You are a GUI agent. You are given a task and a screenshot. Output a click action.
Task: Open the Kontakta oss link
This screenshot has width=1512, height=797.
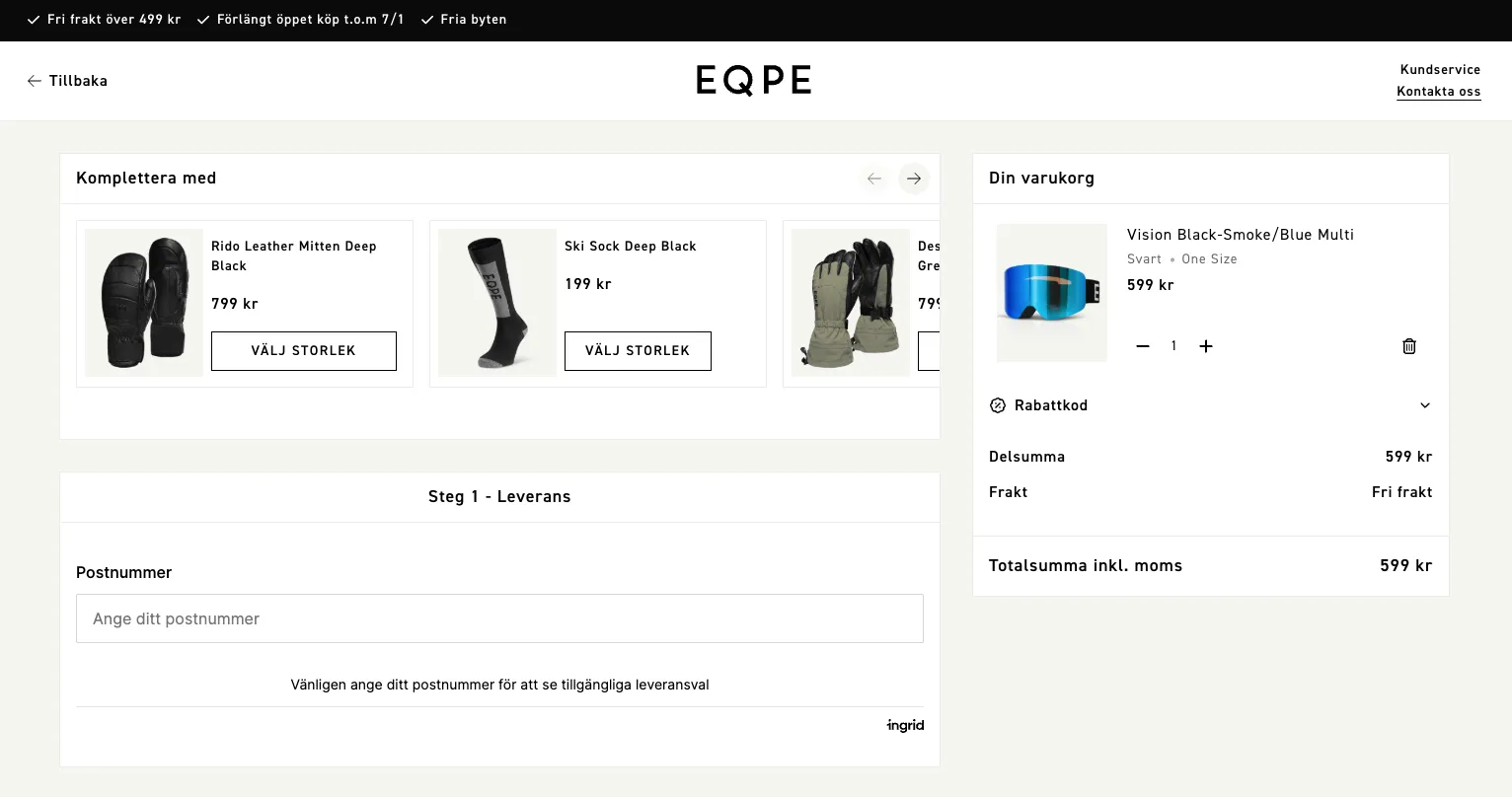[x=1438, y=92]
